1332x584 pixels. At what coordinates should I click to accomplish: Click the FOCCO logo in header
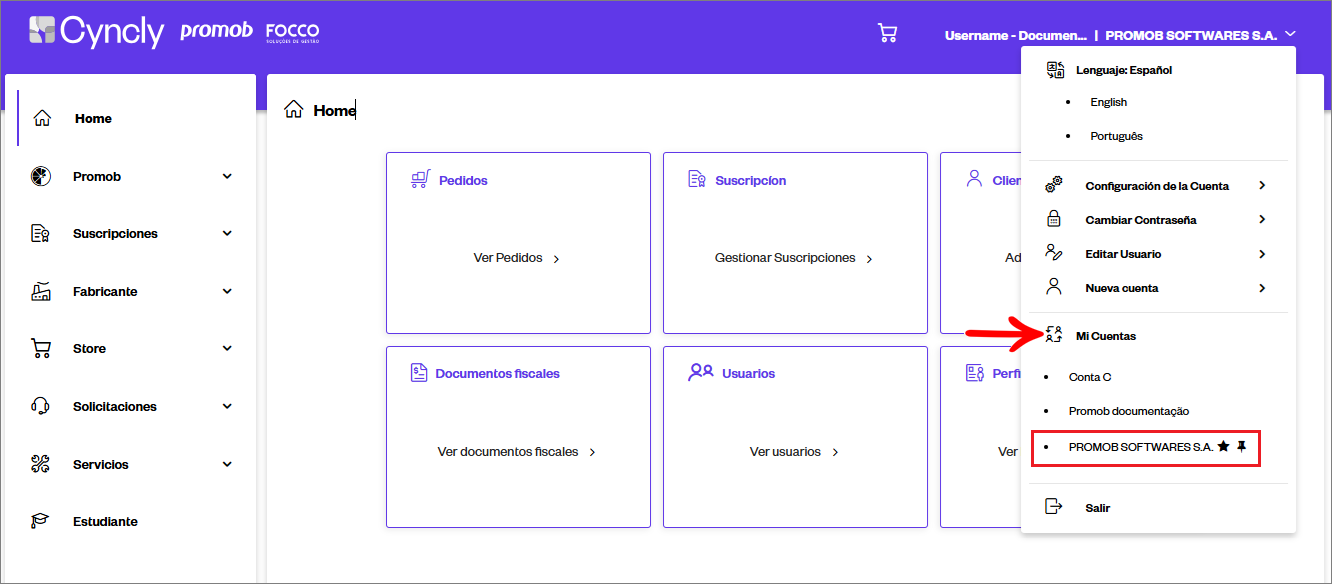pos(292,33)
